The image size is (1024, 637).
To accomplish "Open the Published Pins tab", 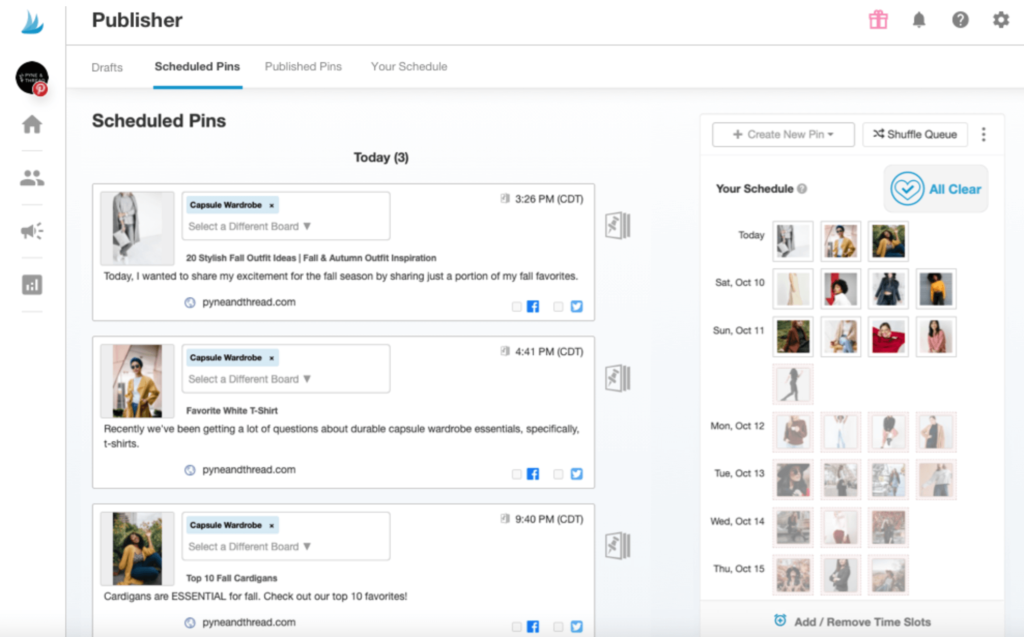I will (x=303, y=67).
